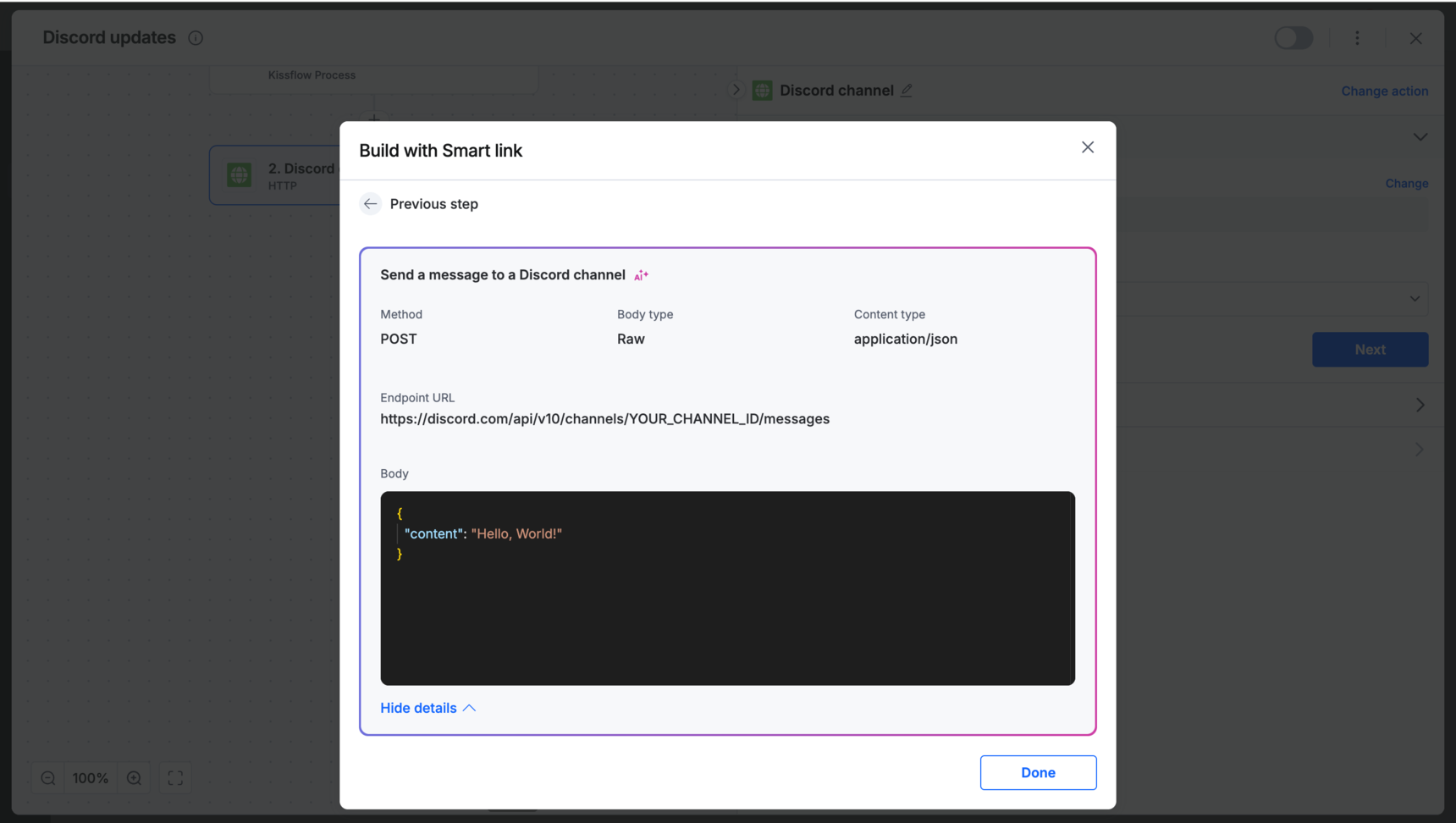
Task: Click the AI sparkle icon beside the title
Action: click(x=642, y=275)
